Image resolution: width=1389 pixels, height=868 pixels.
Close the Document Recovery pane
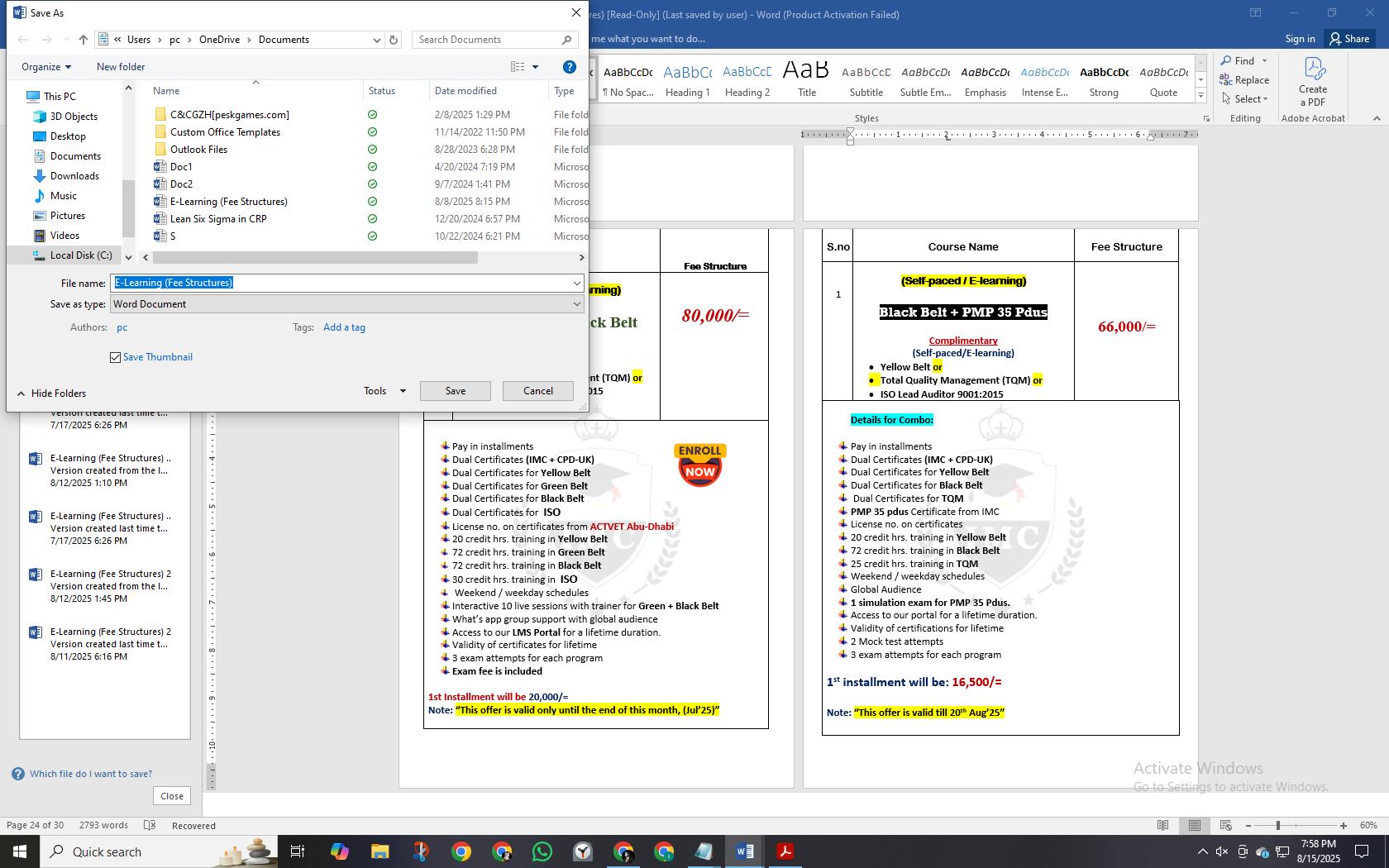pyautogui.click(x=172, y=796)
